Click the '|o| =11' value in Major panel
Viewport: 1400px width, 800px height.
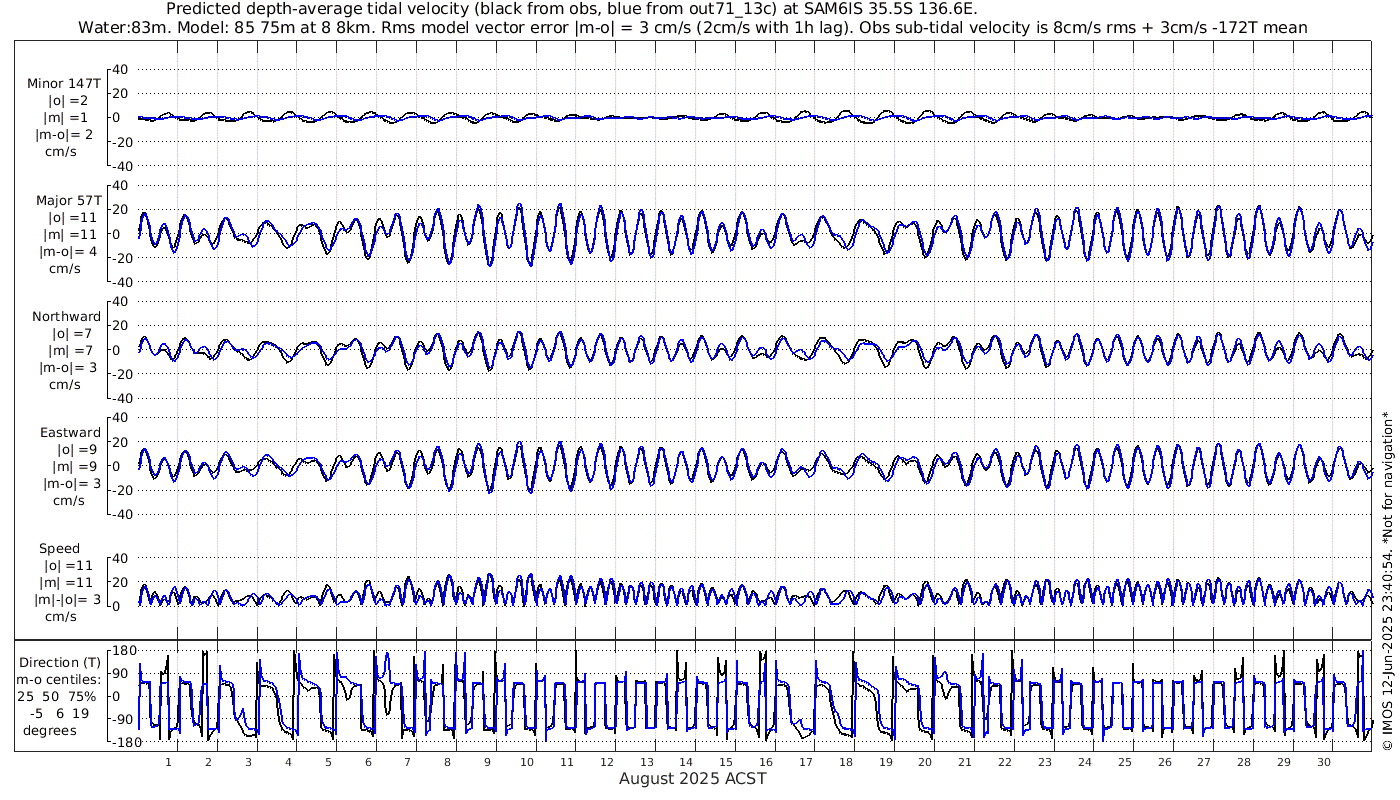point(70,217)
